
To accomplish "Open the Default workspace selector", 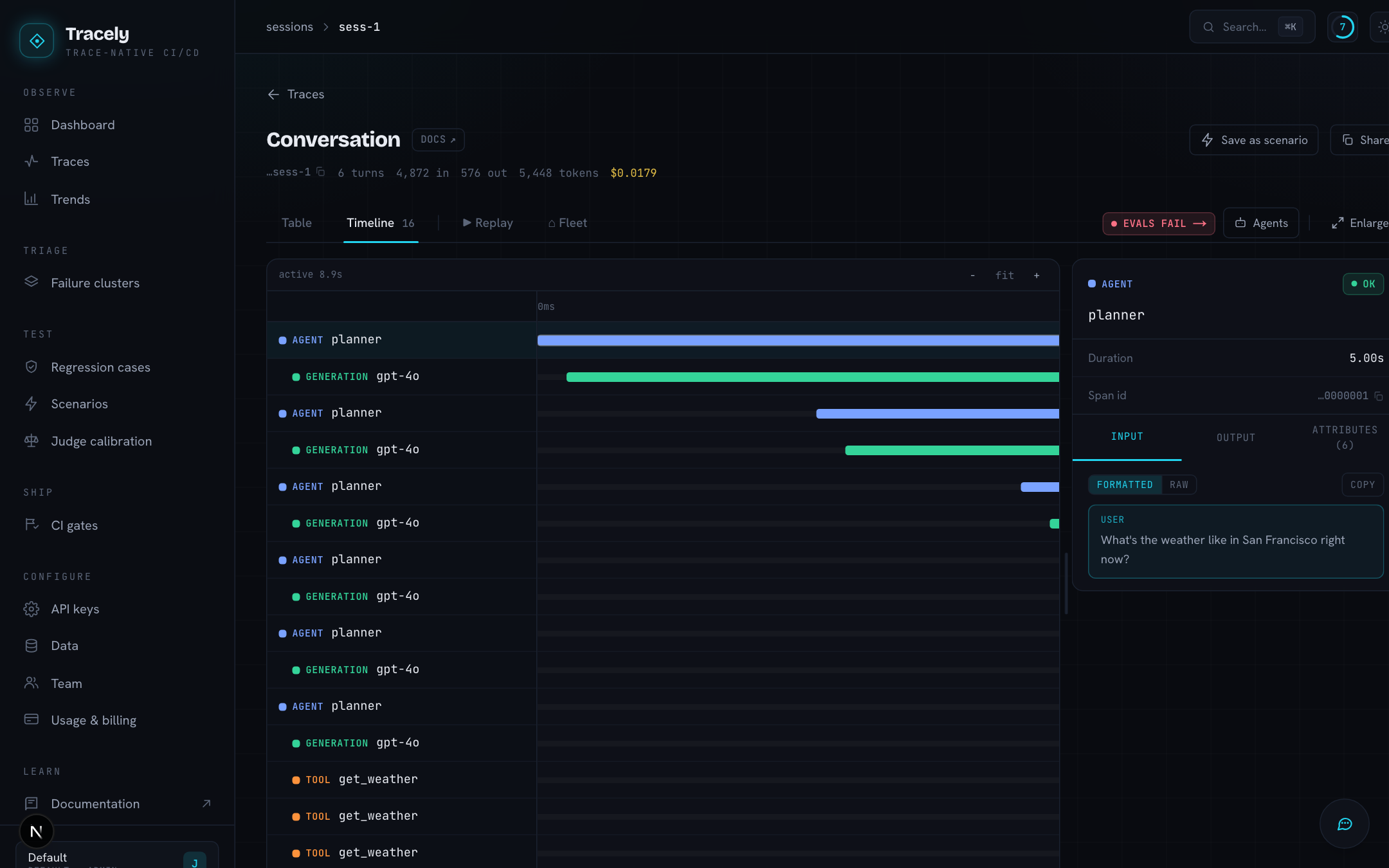I will click(x=117, y=856).
